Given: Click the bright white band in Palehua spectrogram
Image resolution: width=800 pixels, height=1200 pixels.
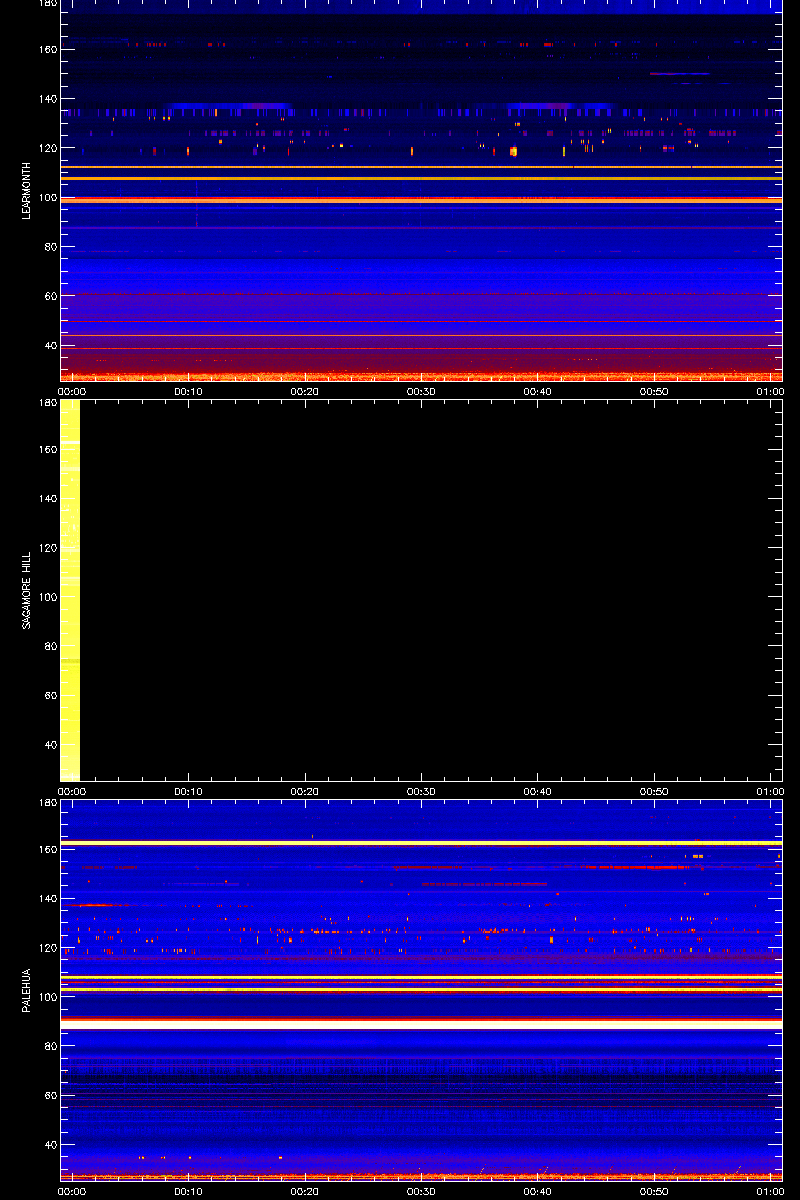Looking at the screenshot, I should (x=421, y=1024).
